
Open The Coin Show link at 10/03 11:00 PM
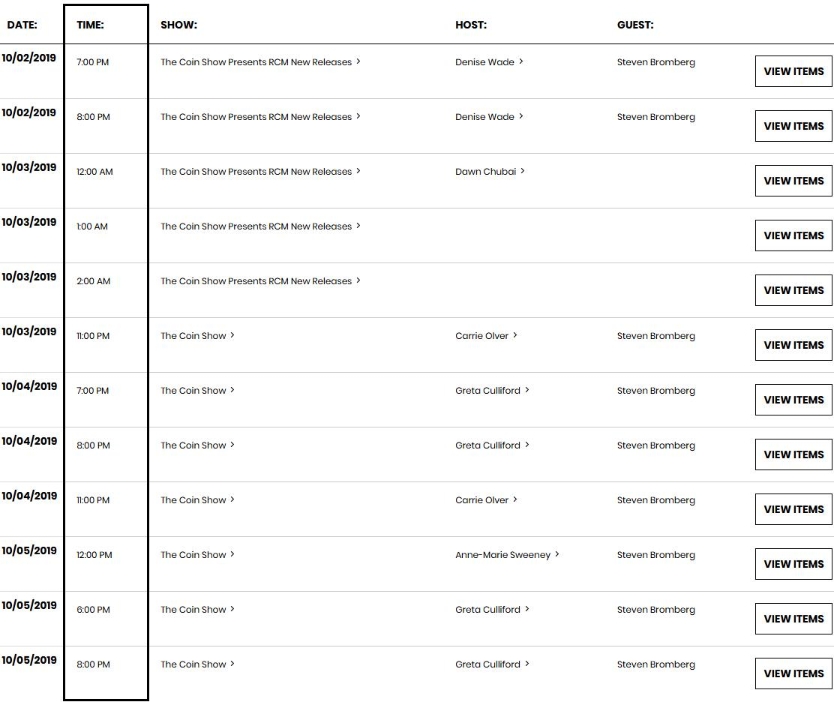pos(194,336)
